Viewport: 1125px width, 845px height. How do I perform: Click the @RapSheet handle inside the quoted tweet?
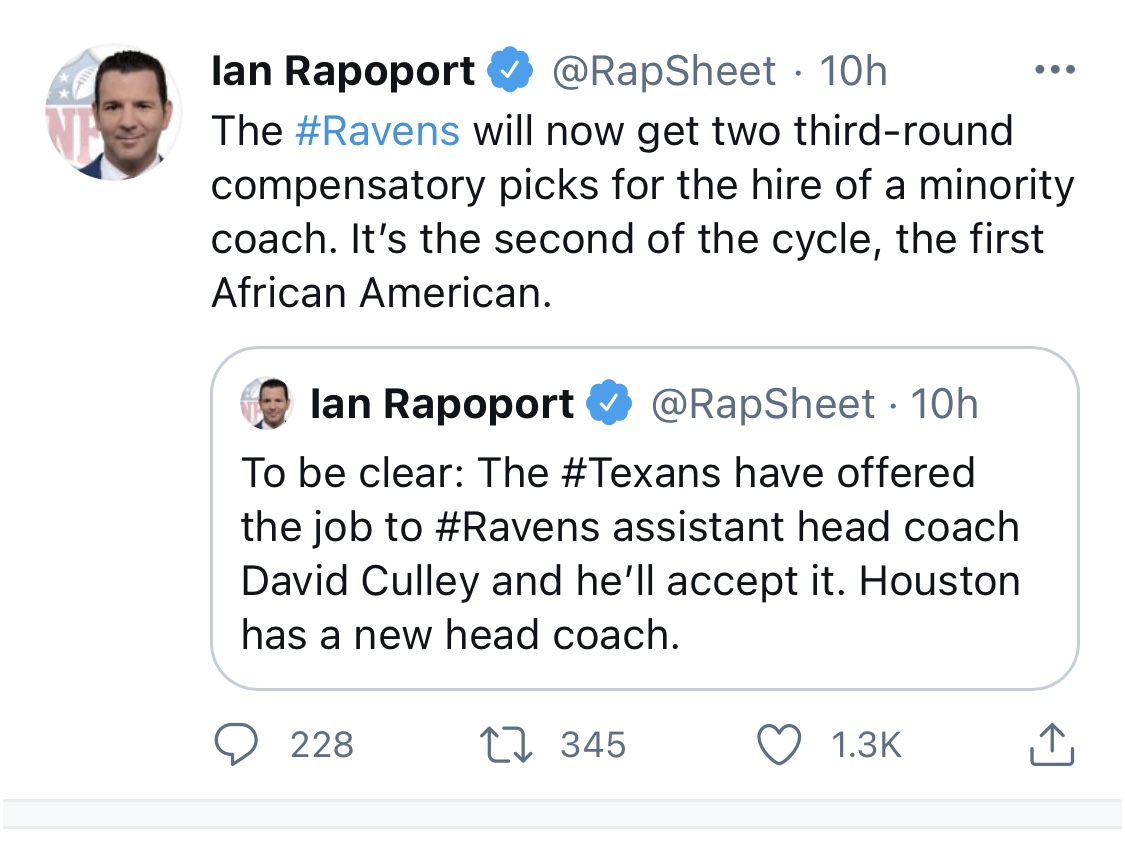(x=763, y=404)
